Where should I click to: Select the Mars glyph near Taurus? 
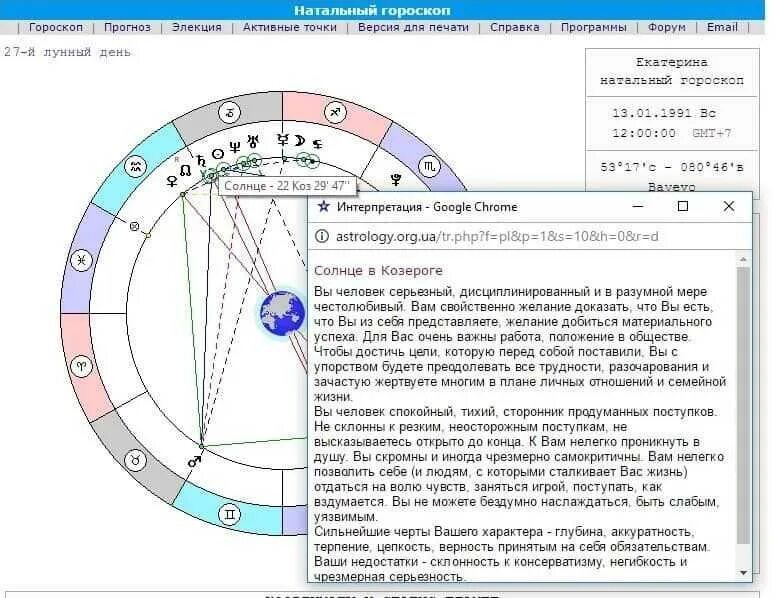coord(195,462)
